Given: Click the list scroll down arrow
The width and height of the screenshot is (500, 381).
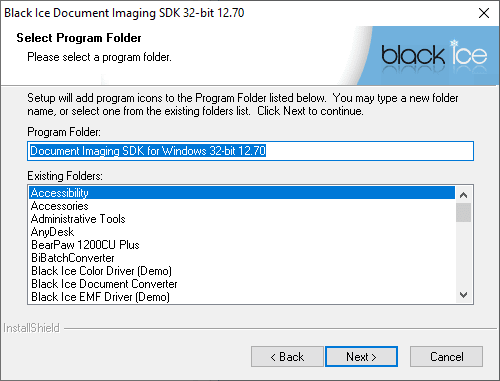Looking at the screenshot, I should pyautogui.click(x=463, y=295).
